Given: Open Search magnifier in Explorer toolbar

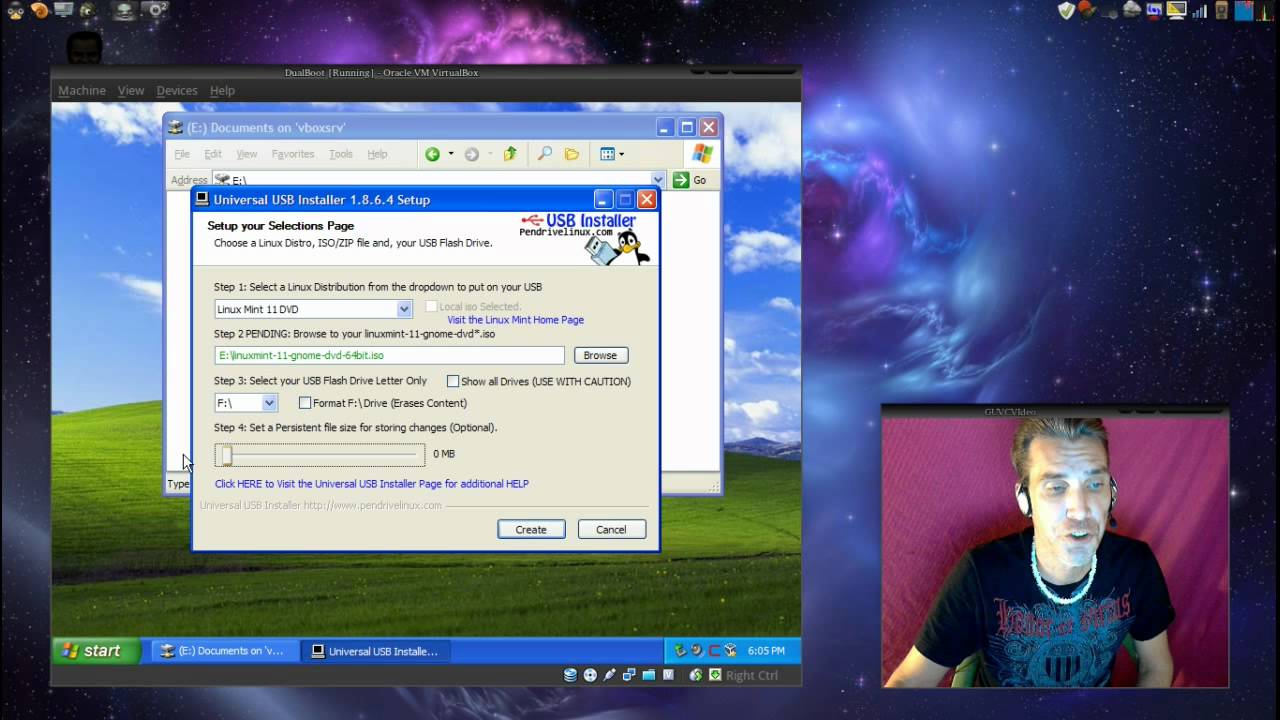Looking at the screenshot, I should [x=544, y=154].
